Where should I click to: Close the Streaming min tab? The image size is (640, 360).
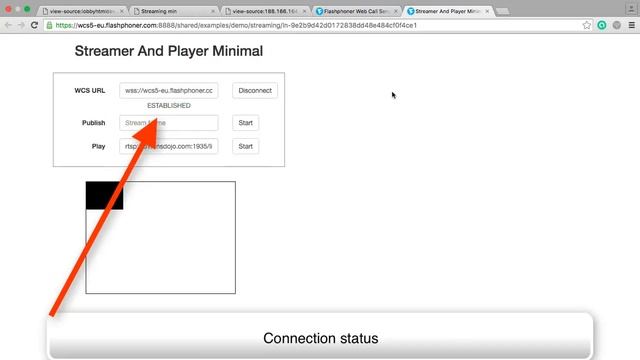[x=213, y=11]
